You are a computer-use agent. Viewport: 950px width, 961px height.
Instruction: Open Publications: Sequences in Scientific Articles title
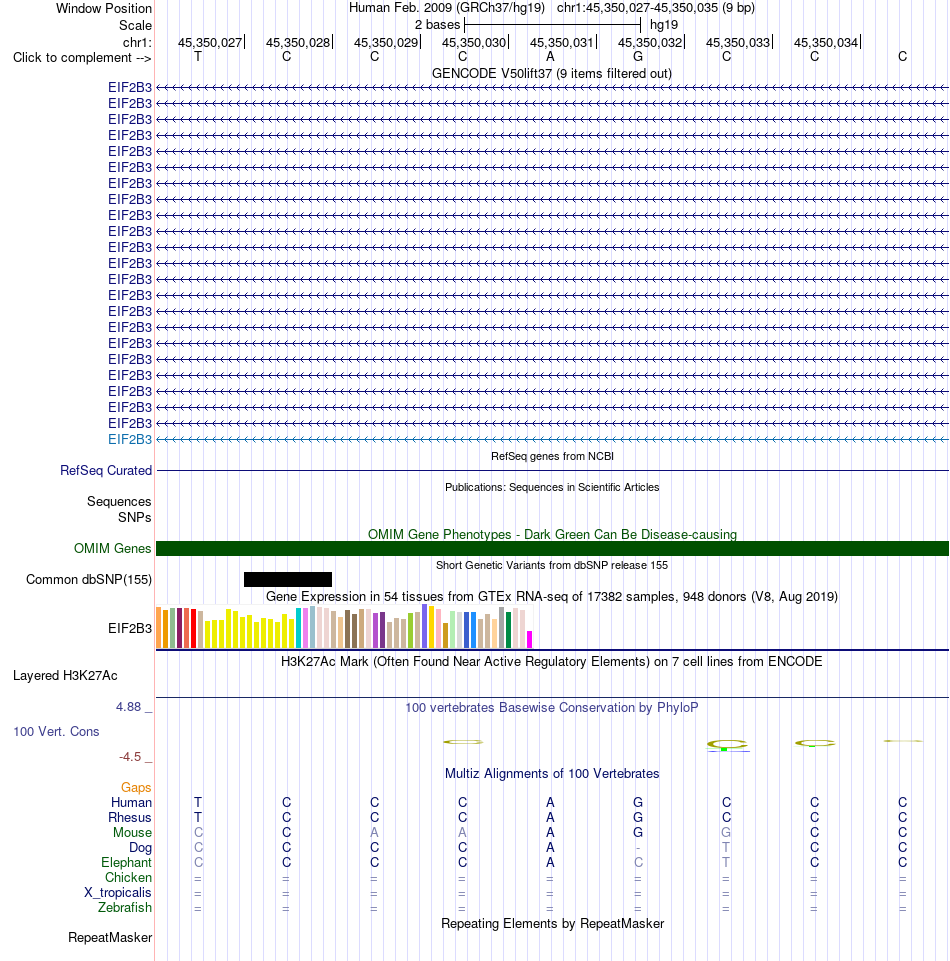click(552, 487)
